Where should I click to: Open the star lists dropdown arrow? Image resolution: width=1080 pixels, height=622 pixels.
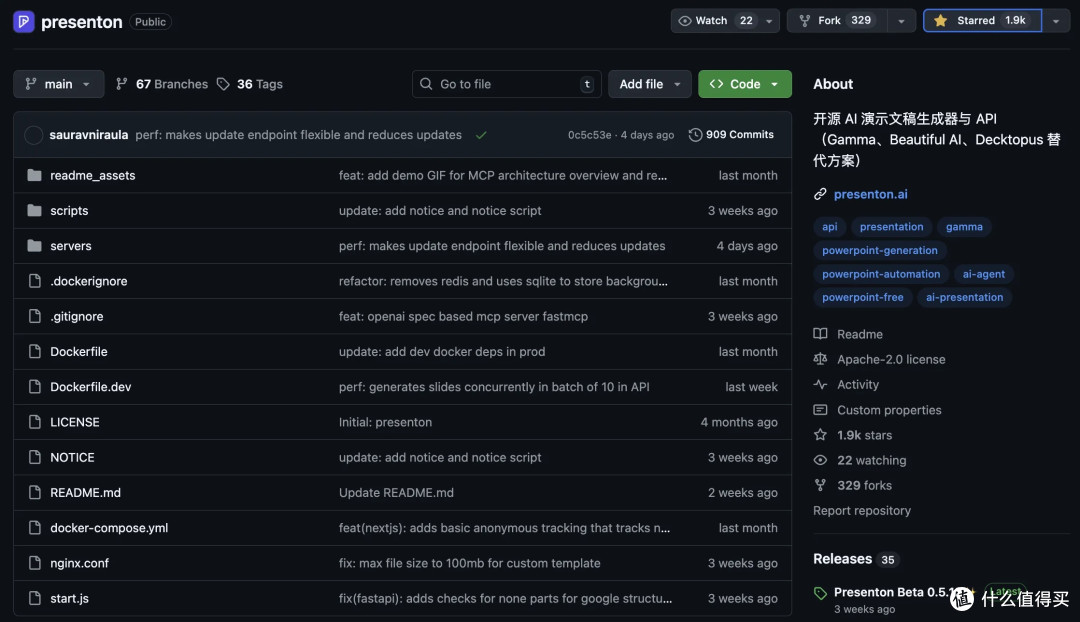(1056, 21)
